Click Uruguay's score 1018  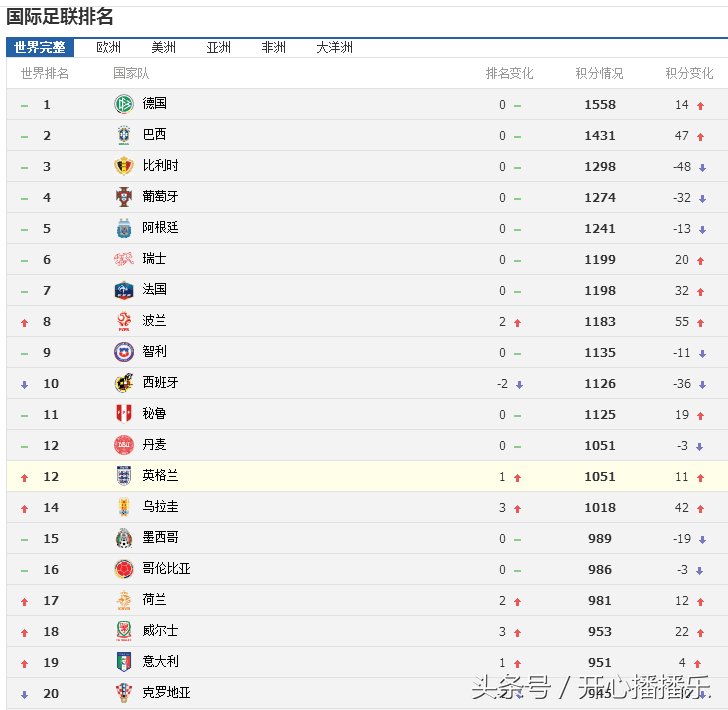[600, 508]
